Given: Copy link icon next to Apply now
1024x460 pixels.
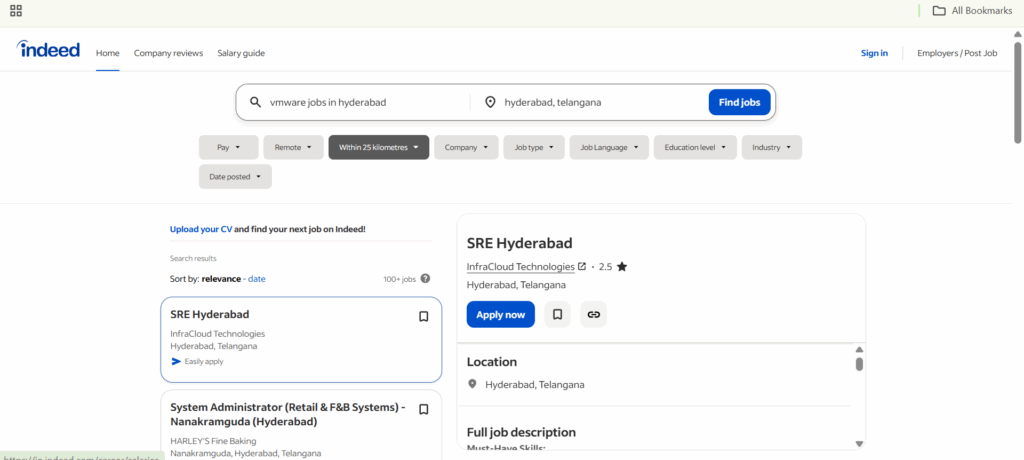Looking at the screenshot, I should (593, 315).
